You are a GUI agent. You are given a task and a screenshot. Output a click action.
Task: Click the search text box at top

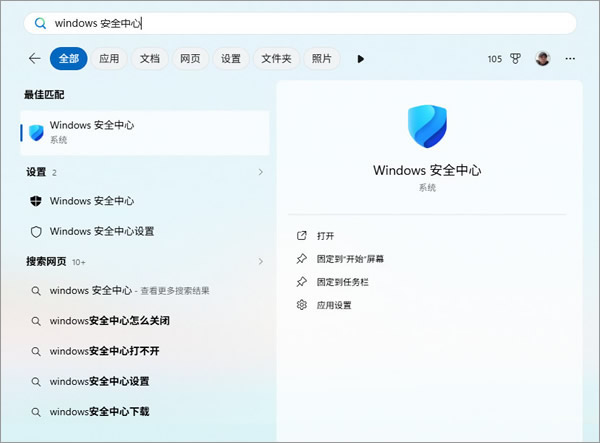click(300, 22)
